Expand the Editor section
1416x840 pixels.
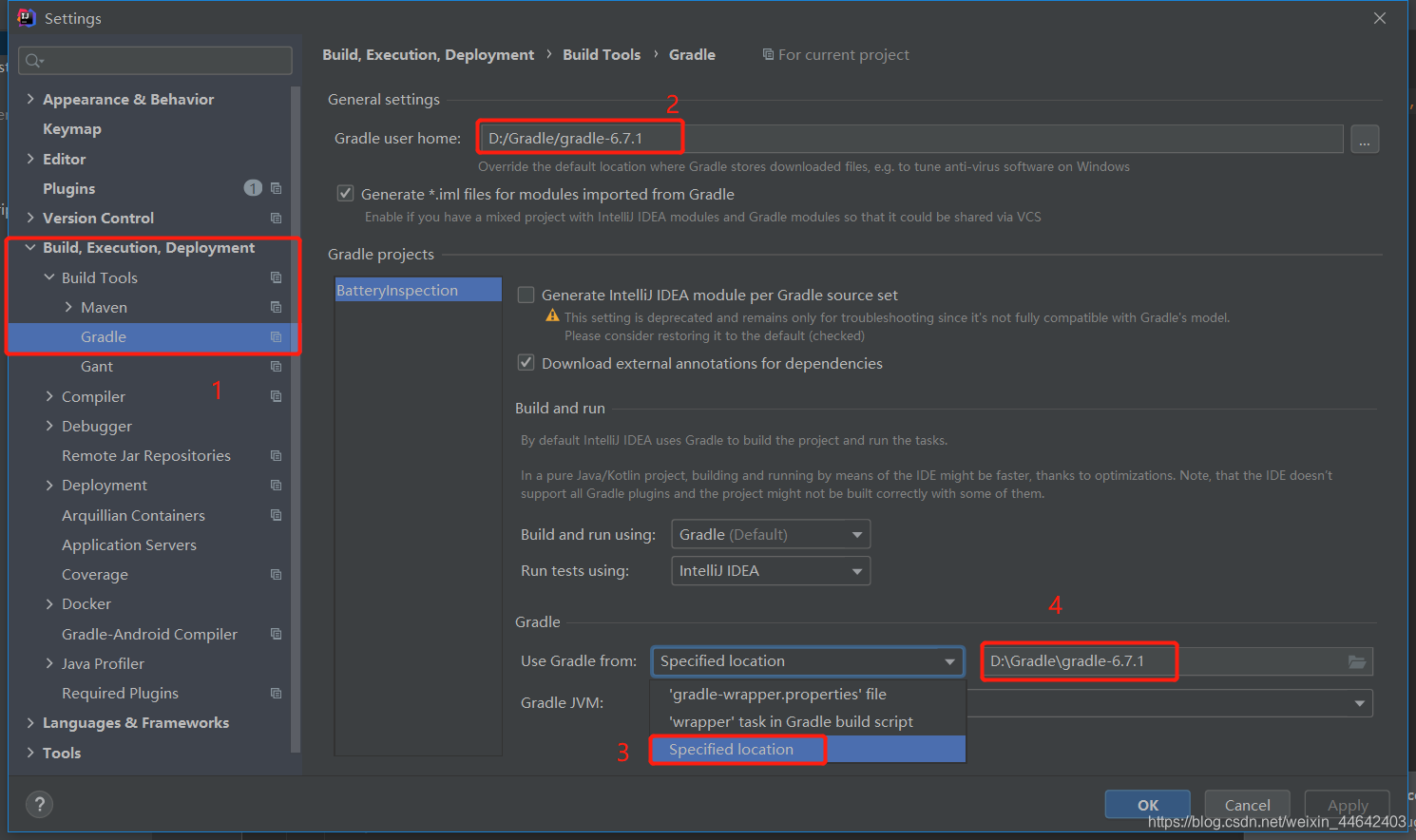point(30,159)
